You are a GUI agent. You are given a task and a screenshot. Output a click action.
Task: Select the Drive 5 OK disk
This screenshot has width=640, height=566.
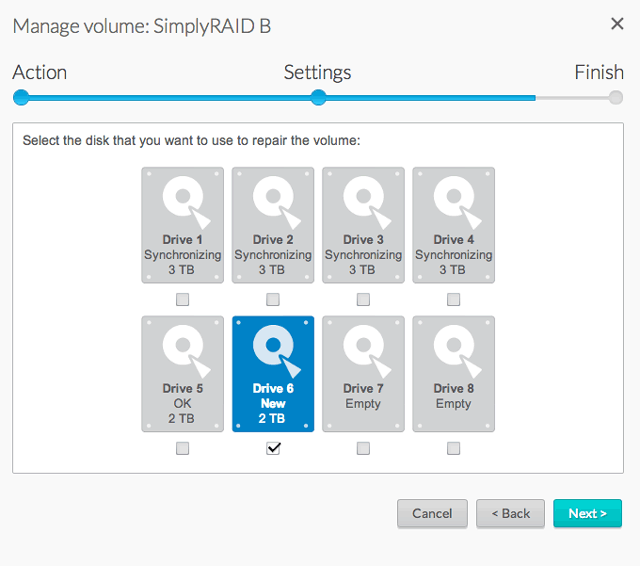click(x=182, y=373)
